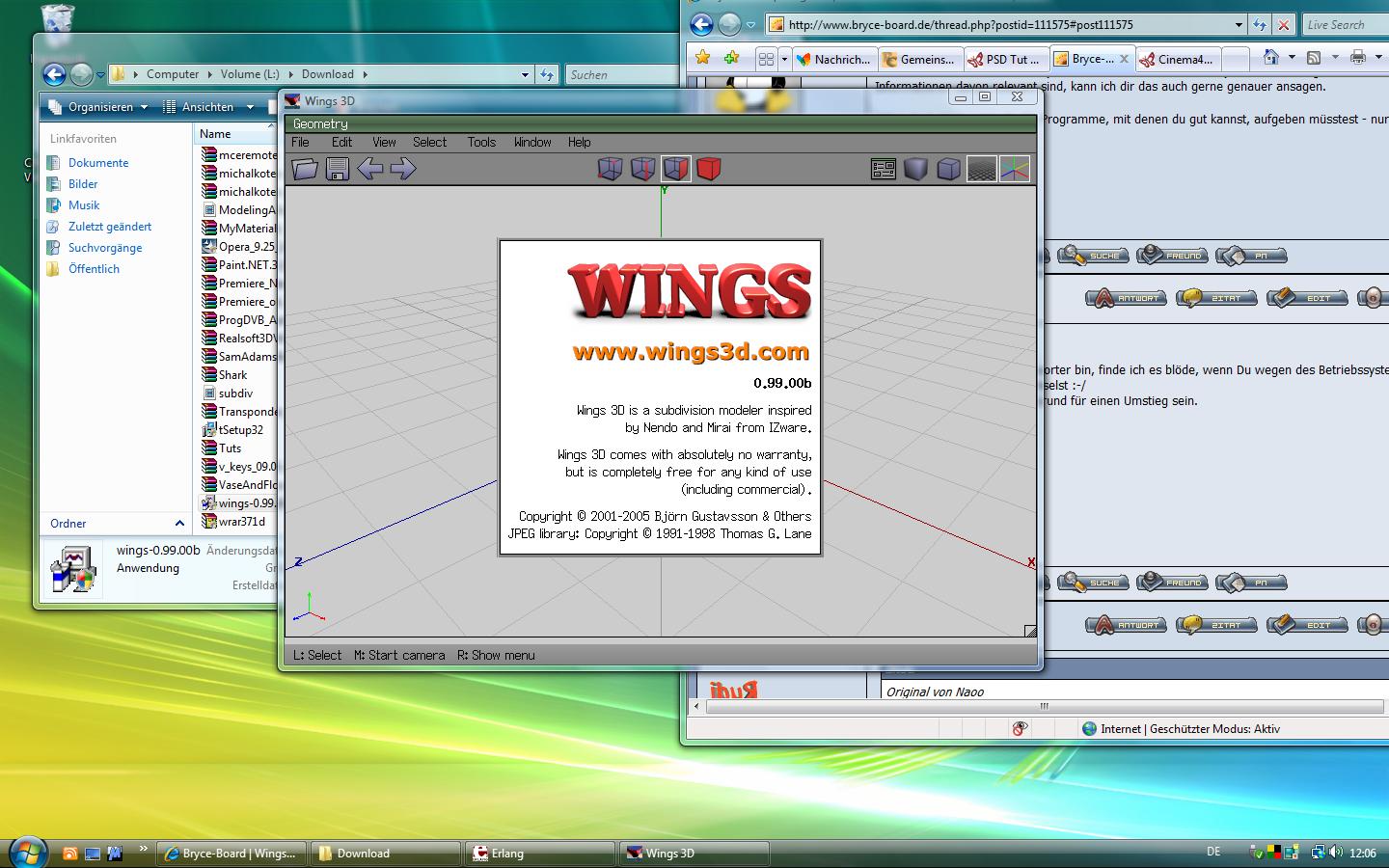Viewport: 1389px width, 868px height.
Task: Select the tSetup32 file in Explorer list
Action: [x=240, y=430]
